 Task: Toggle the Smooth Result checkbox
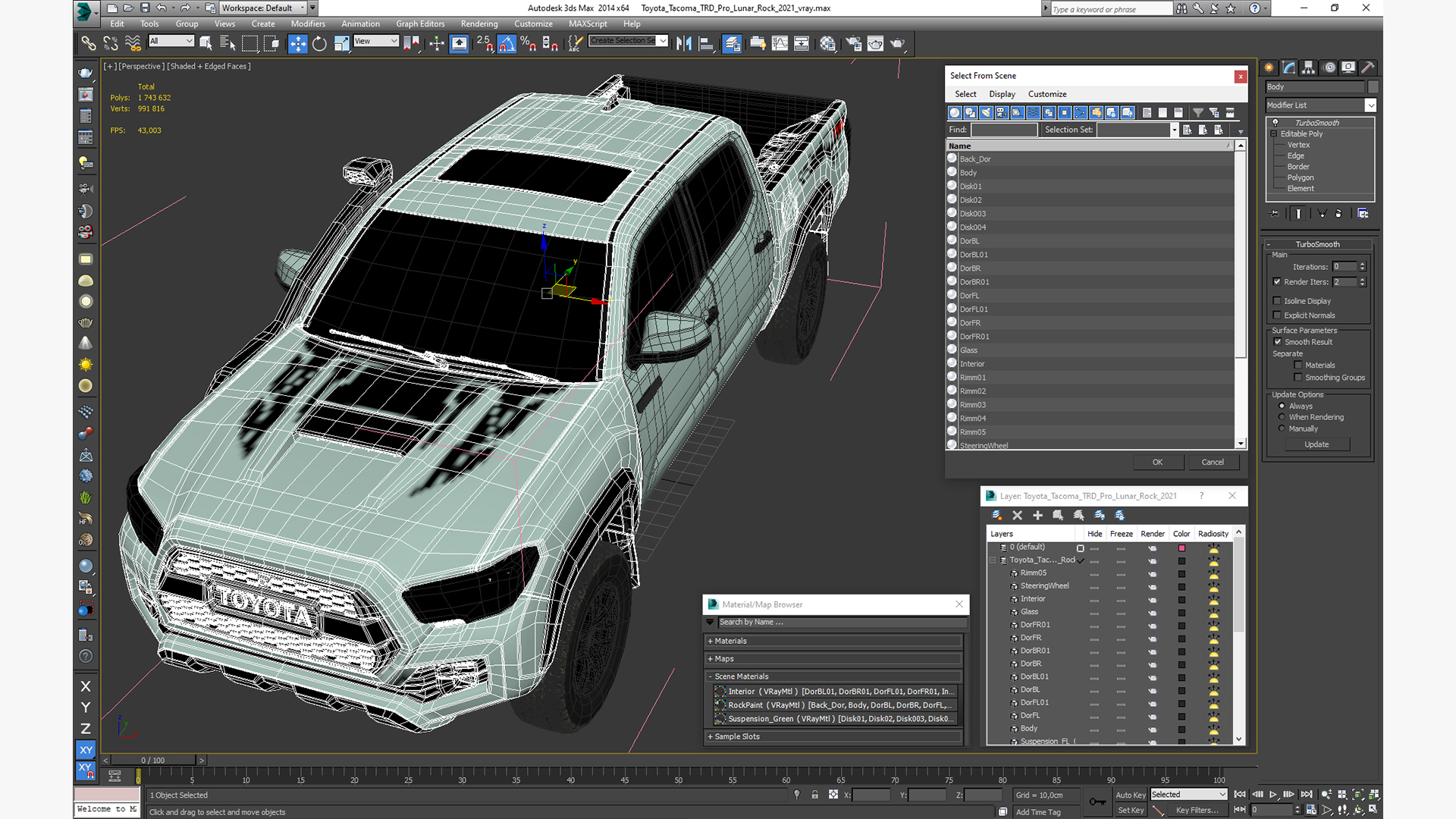click(1278, 341)
